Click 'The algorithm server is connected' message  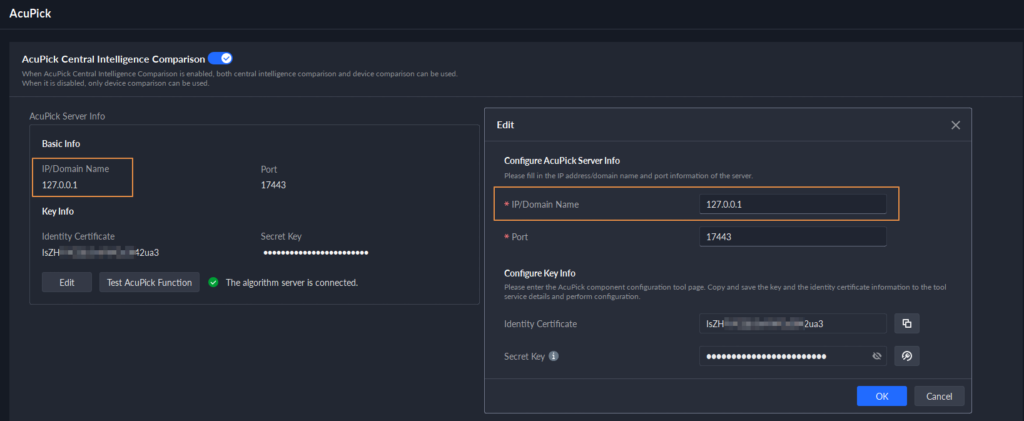coord(291,283)
